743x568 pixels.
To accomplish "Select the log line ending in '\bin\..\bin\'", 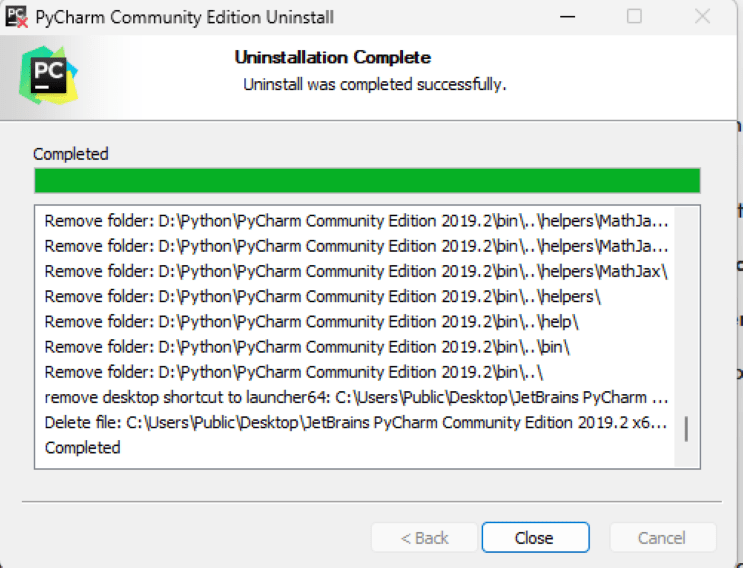I will 307,347.
